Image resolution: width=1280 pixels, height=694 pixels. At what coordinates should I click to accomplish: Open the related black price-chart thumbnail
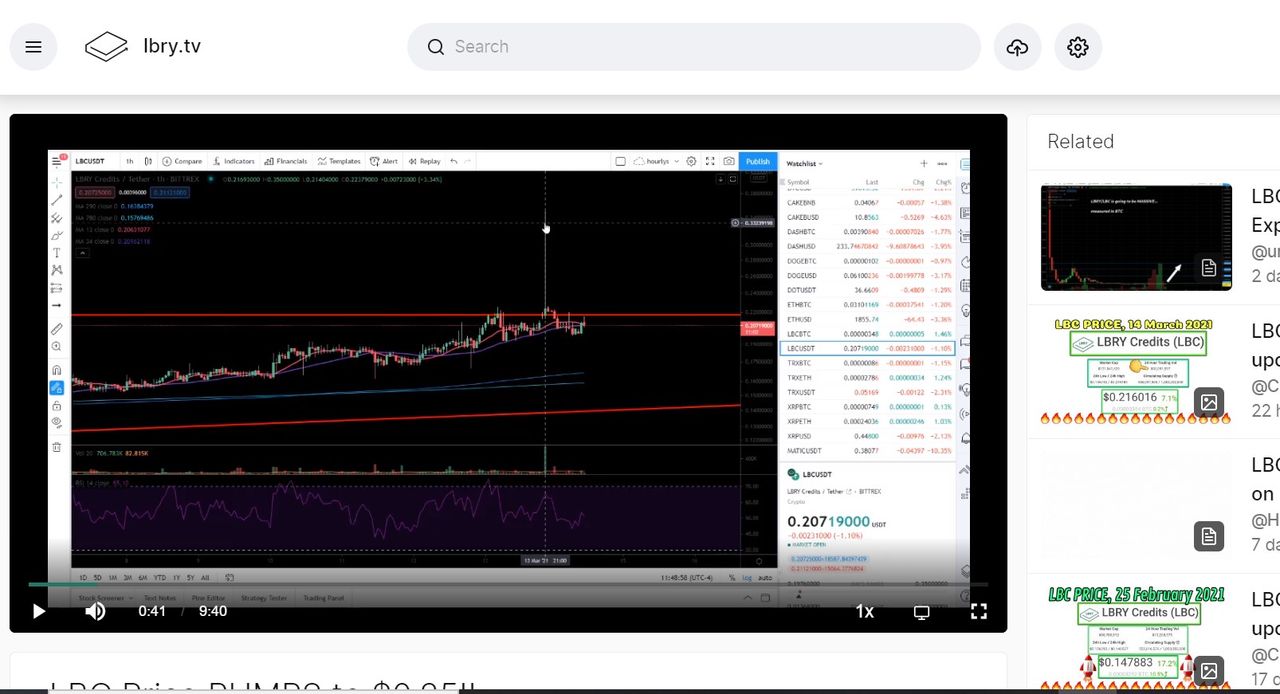point(1136,237)
